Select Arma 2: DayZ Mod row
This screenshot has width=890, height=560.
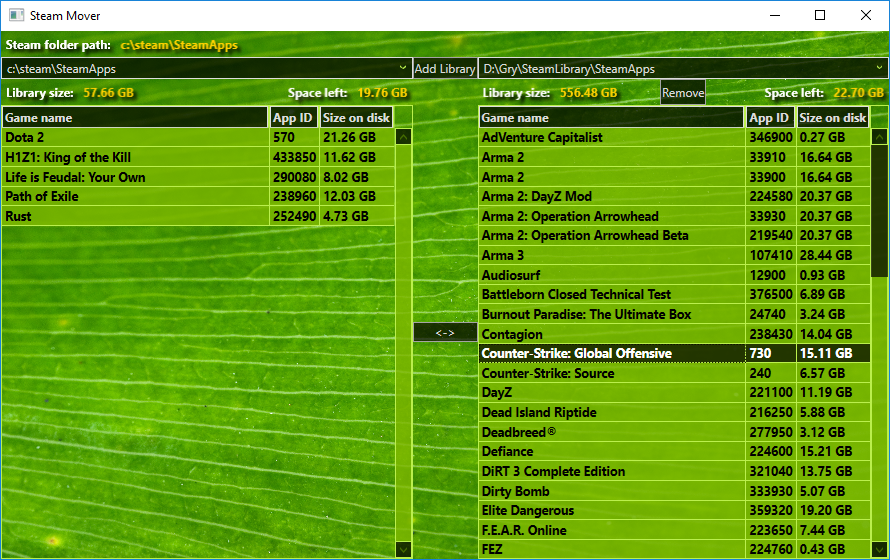674,196
